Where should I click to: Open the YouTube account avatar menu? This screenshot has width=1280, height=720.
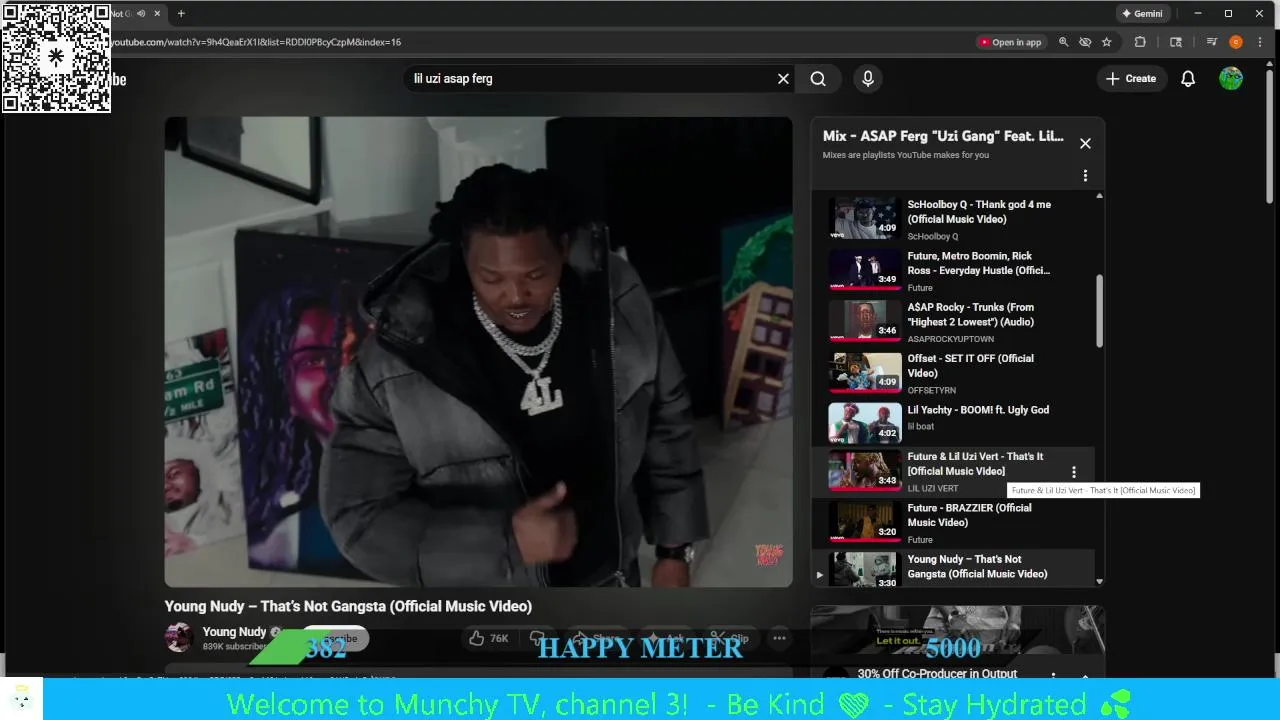pyautogui.click(x=1231, y=79)
